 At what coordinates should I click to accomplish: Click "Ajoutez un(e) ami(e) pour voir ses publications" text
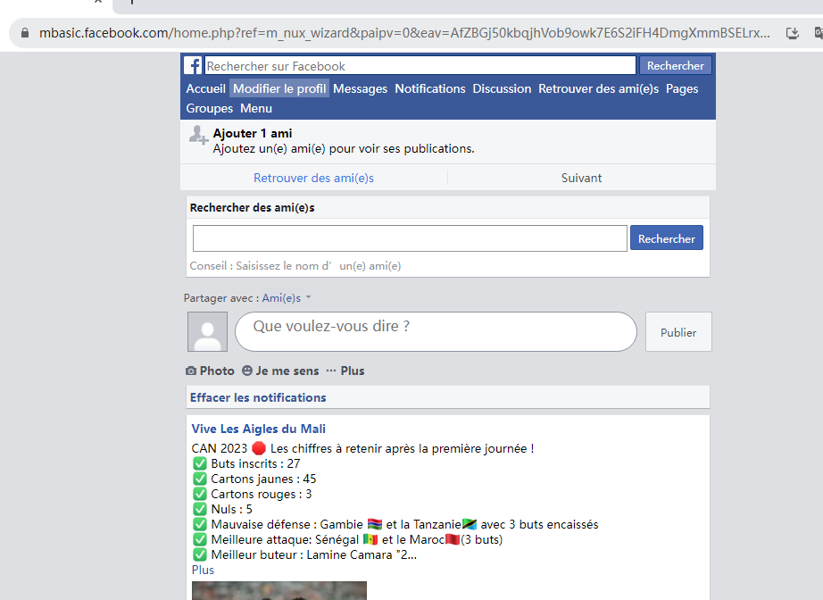pyautogui.click(x=343, y=149)
